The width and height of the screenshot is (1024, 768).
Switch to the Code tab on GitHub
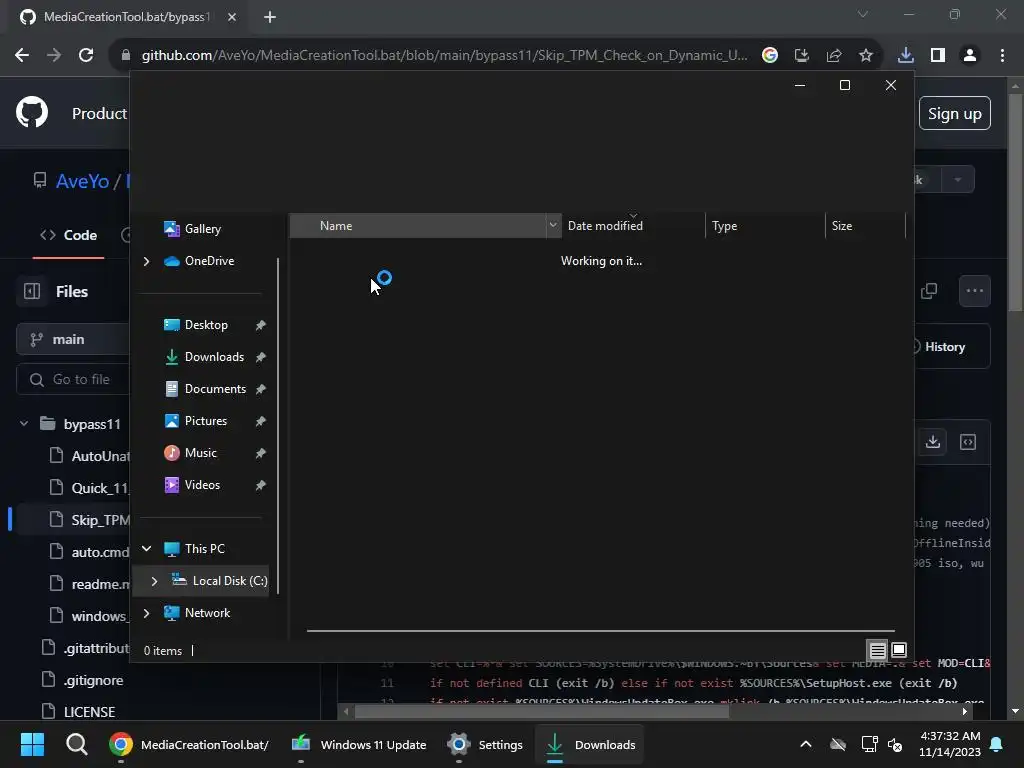pyautogui.click(x=69, y=235)
